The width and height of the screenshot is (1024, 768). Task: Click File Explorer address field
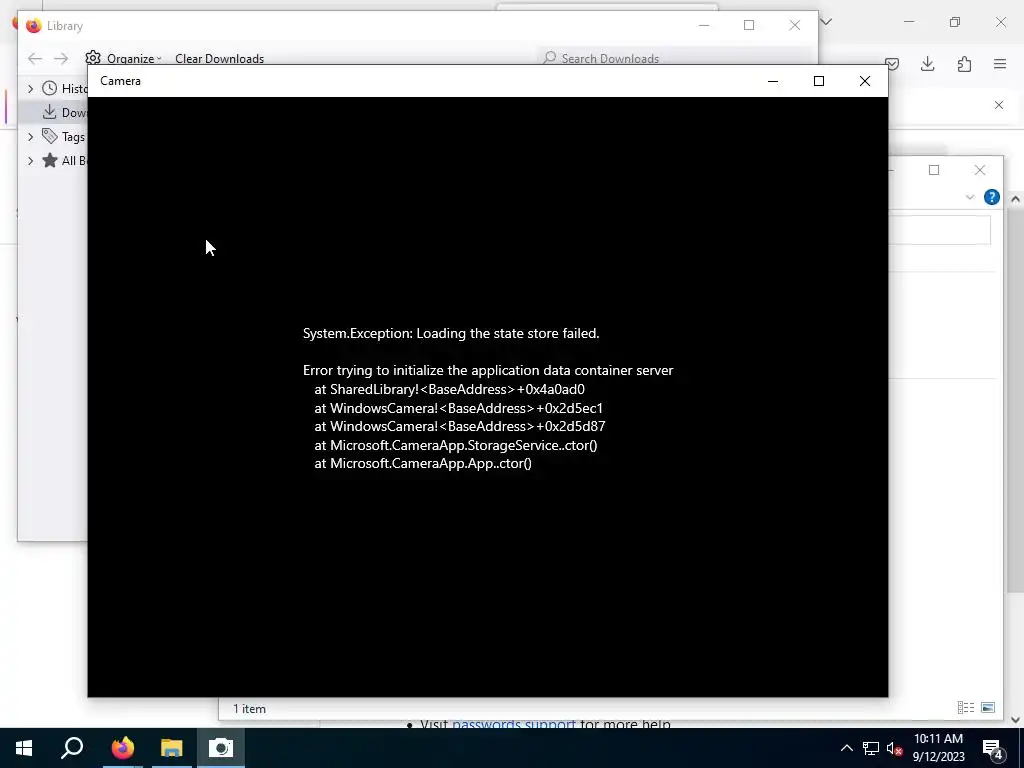click(940, 230)
